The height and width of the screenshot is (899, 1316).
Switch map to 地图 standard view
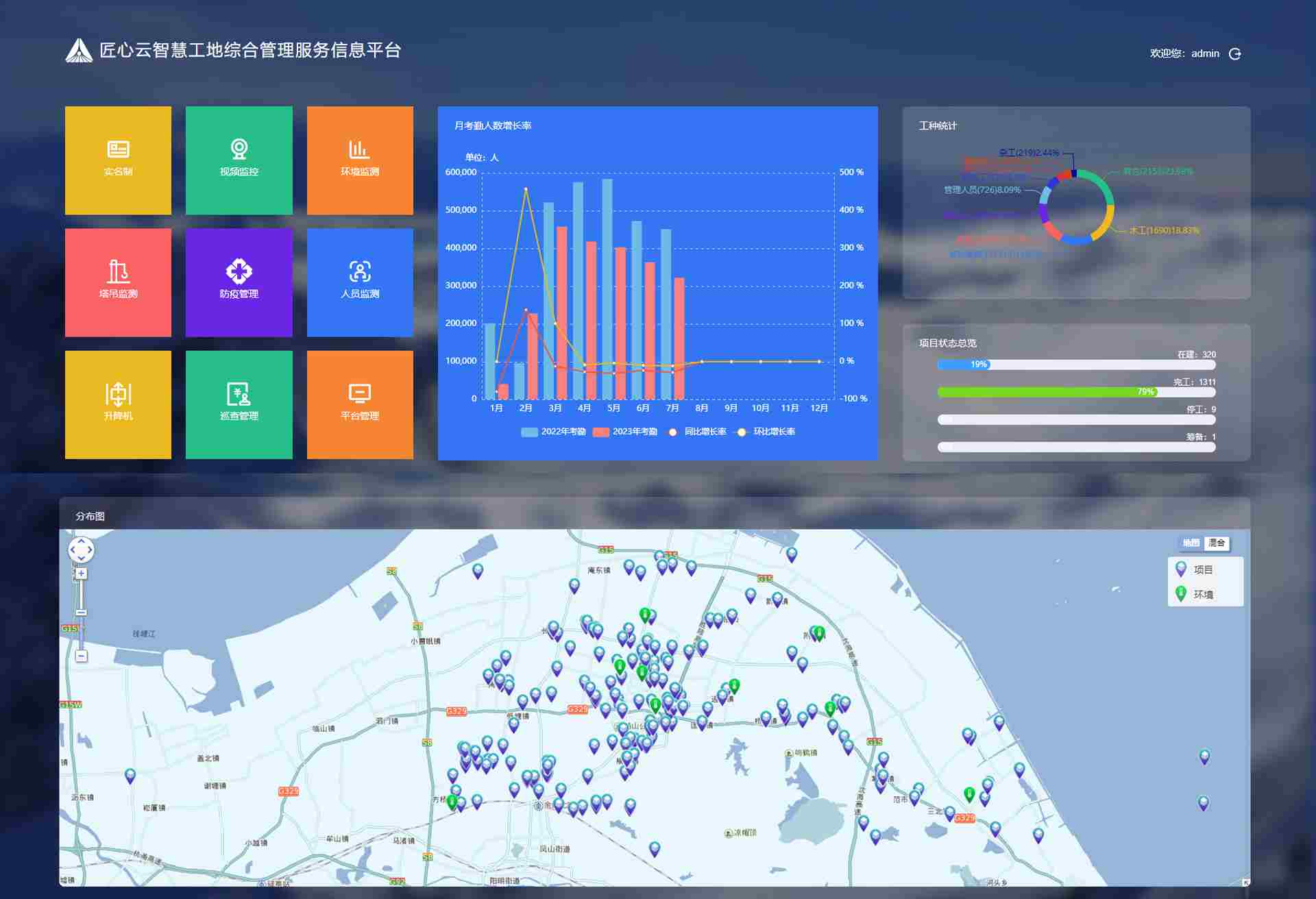pyautogui.click(x=1191, y=543)
